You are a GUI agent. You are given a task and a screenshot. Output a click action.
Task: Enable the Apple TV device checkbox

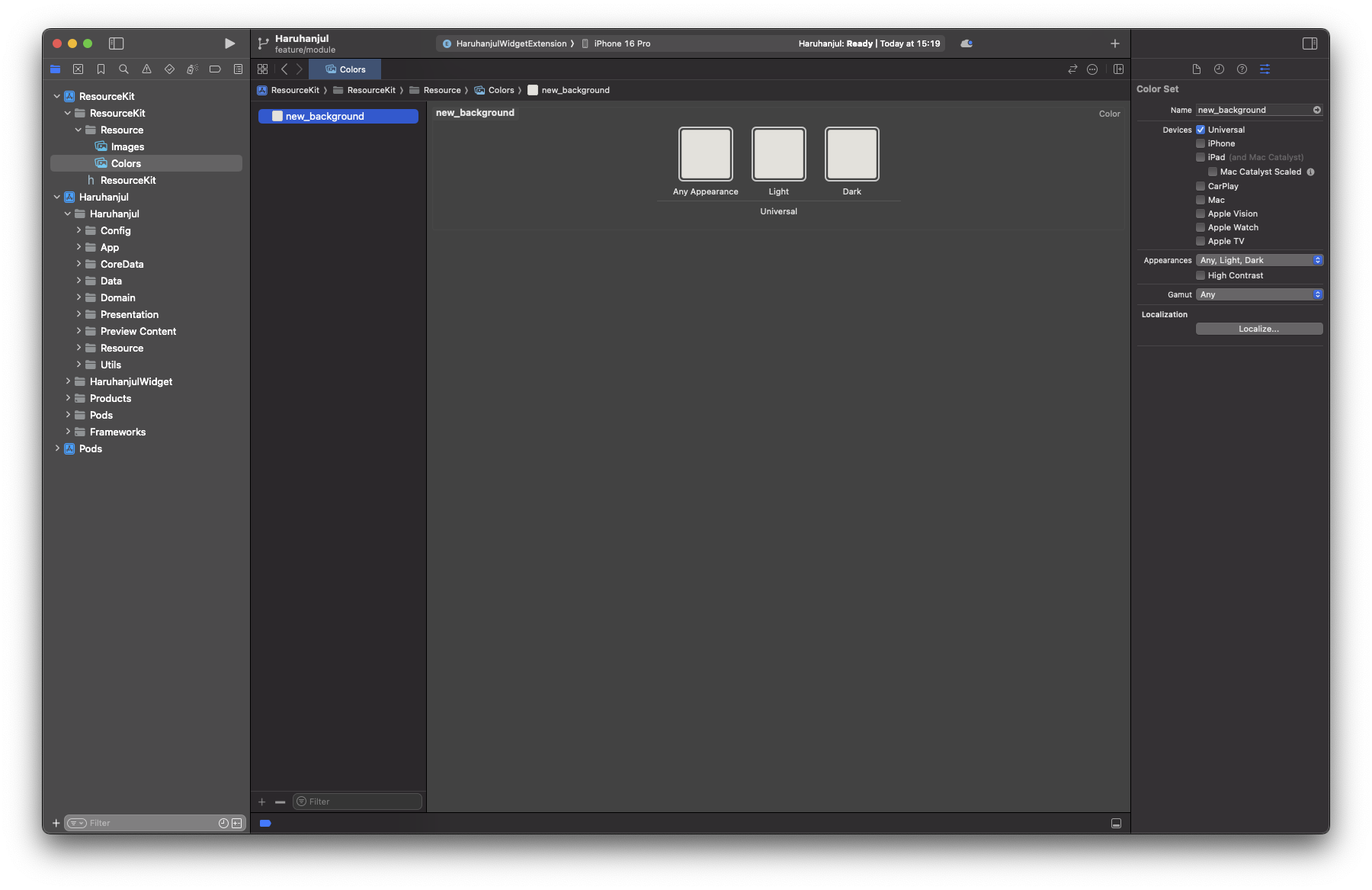click(1200, 241)
